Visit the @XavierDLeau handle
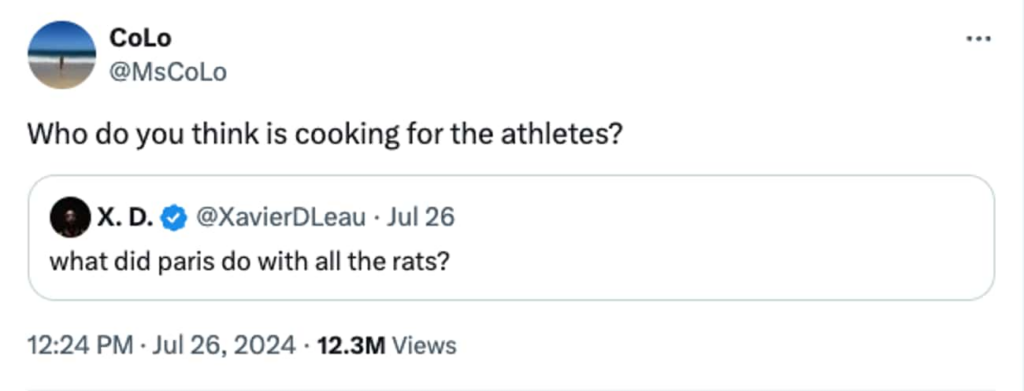 pos(281,217)
